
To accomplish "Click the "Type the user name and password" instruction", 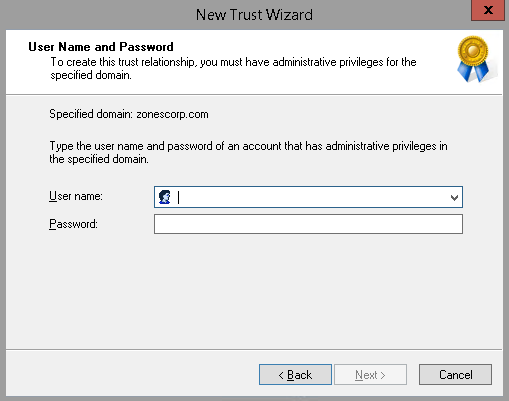I will (x=248, y=152).
